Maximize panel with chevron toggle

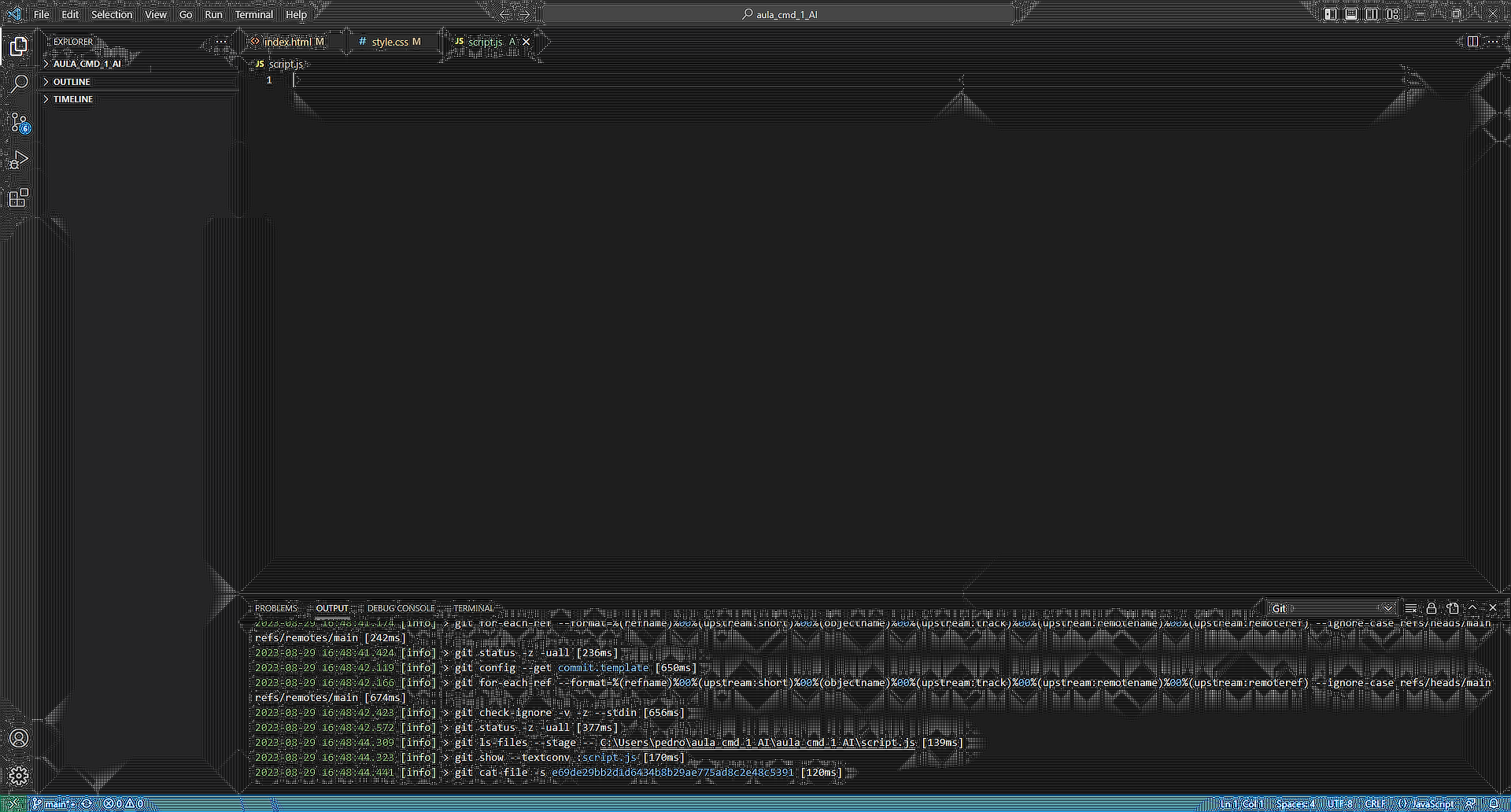1472,607
